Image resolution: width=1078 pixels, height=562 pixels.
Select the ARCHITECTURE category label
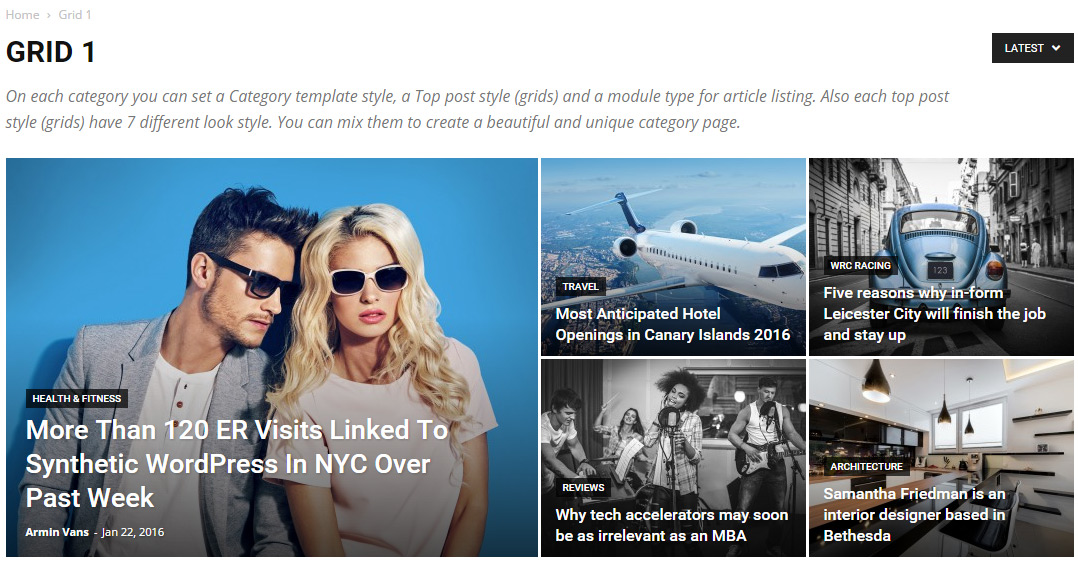tap(866, 466)
